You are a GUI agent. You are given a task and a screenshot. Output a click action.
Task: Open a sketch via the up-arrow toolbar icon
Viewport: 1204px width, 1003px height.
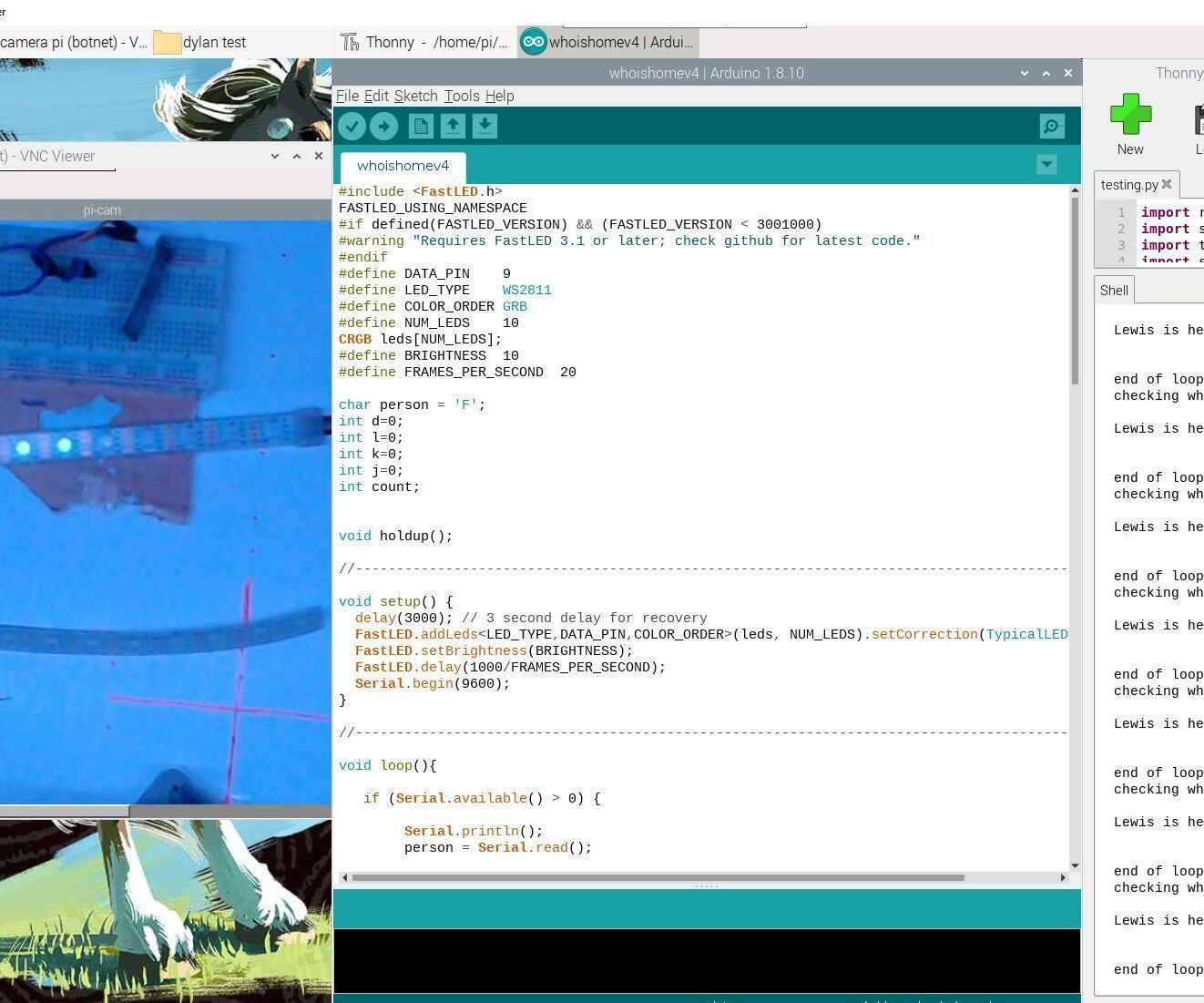pos(453,126)
